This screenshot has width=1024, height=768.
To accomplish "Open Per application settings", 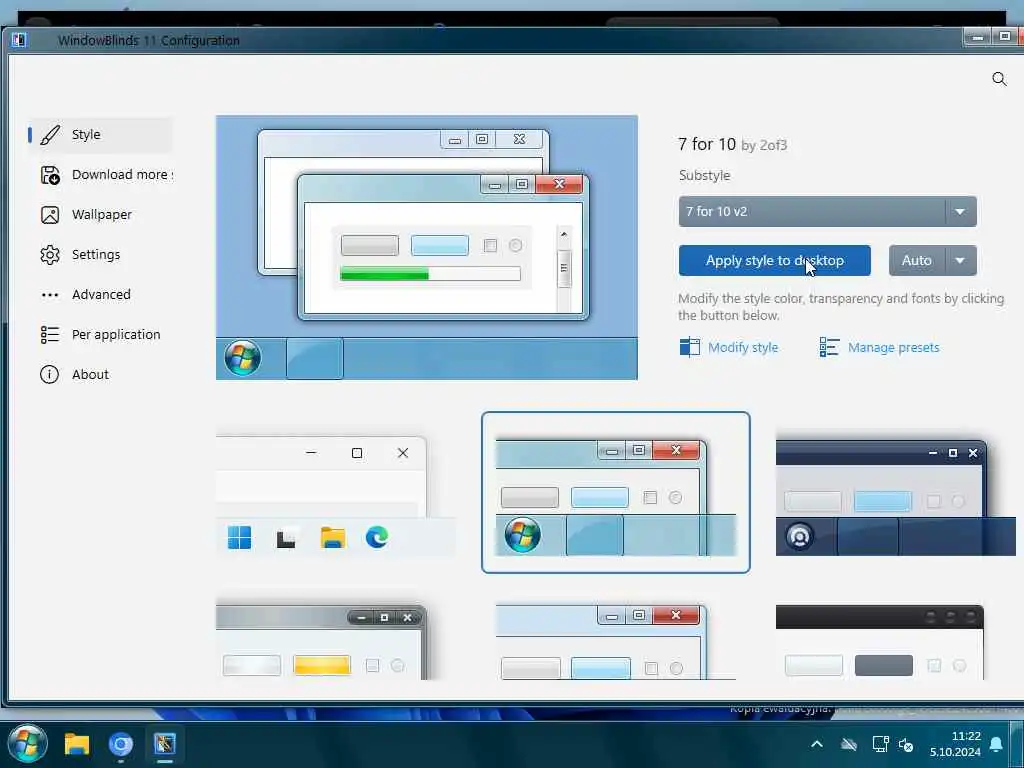I will click(101, 334).
